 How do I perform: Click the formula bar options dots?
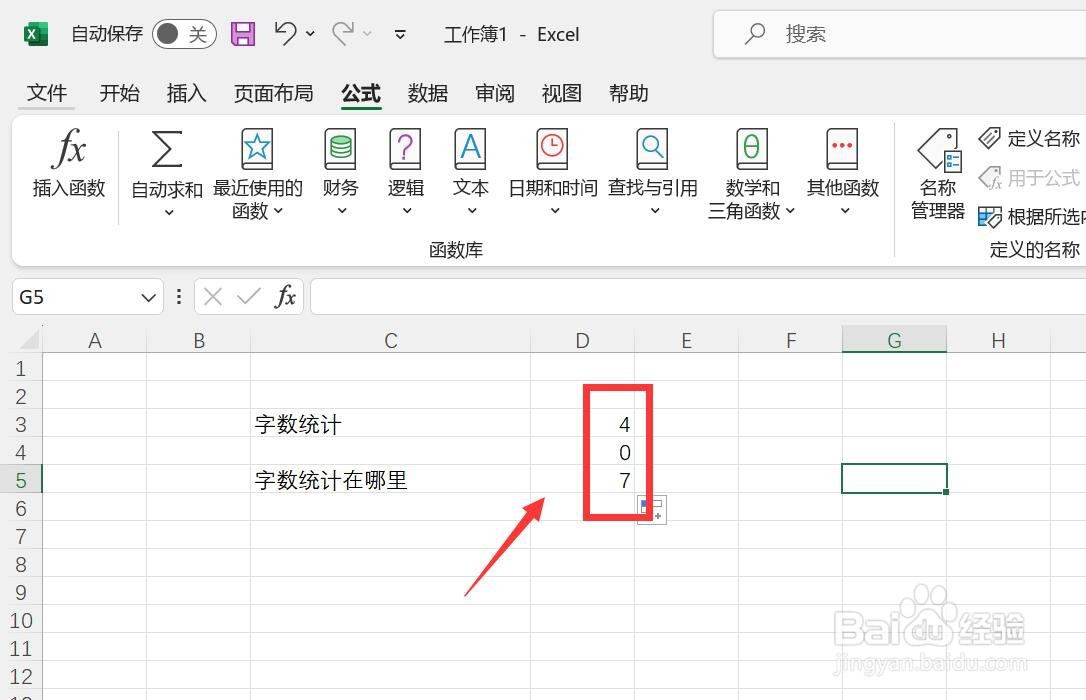tap(179, 297)
